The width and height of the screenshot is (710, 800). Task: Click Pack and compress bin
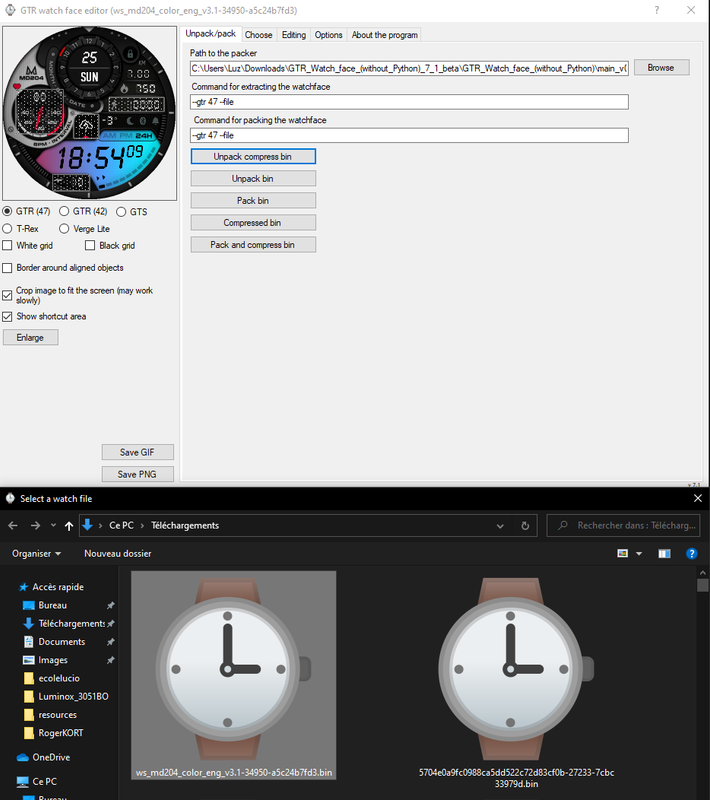(253, 245)
